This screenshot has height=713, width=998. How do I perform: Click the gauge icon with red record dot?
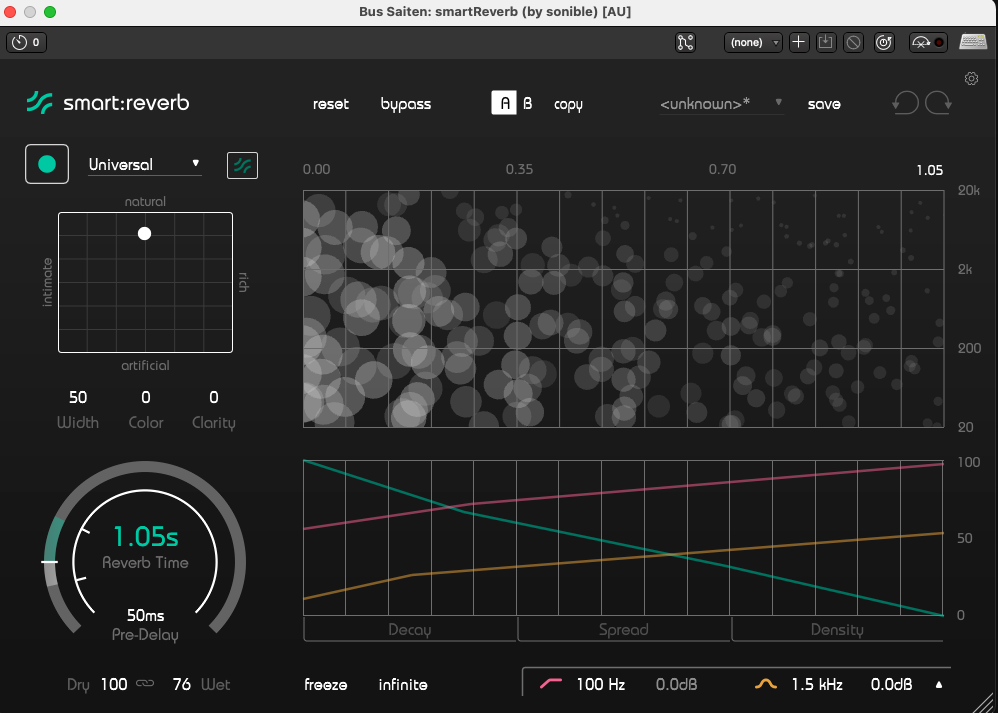pos(928,43)
